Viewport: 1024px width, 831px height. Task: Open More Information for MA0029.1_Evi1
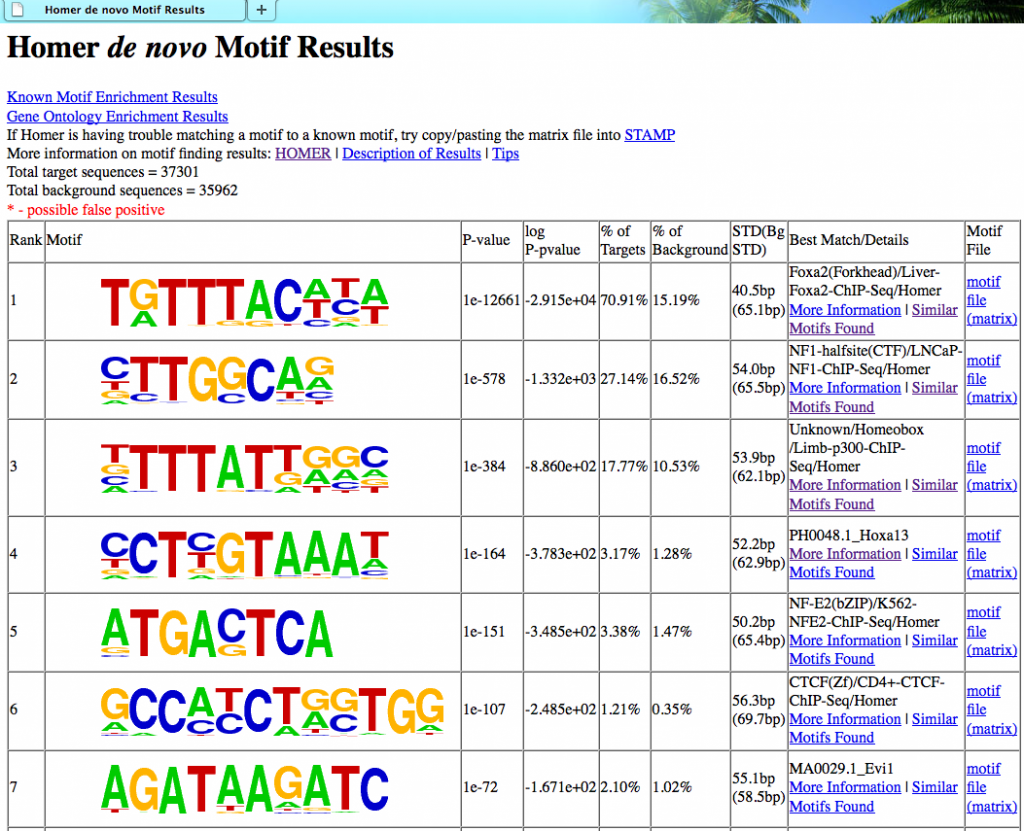click(x=844, y=787)
